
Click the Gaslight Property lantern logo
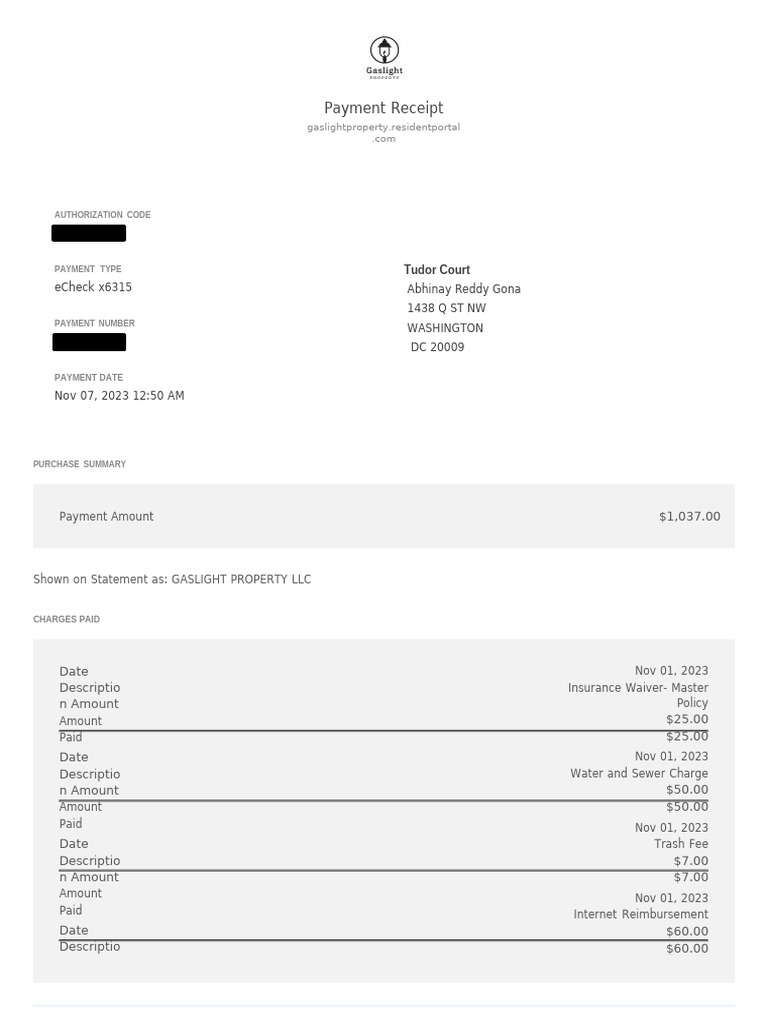384,56
